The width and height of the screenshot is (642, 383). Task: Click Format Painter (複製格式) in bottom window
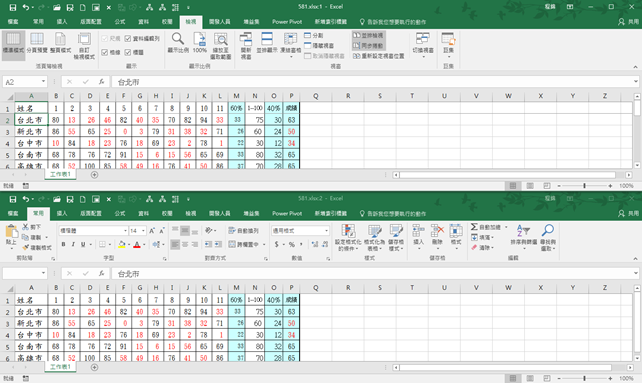(37, 247)
